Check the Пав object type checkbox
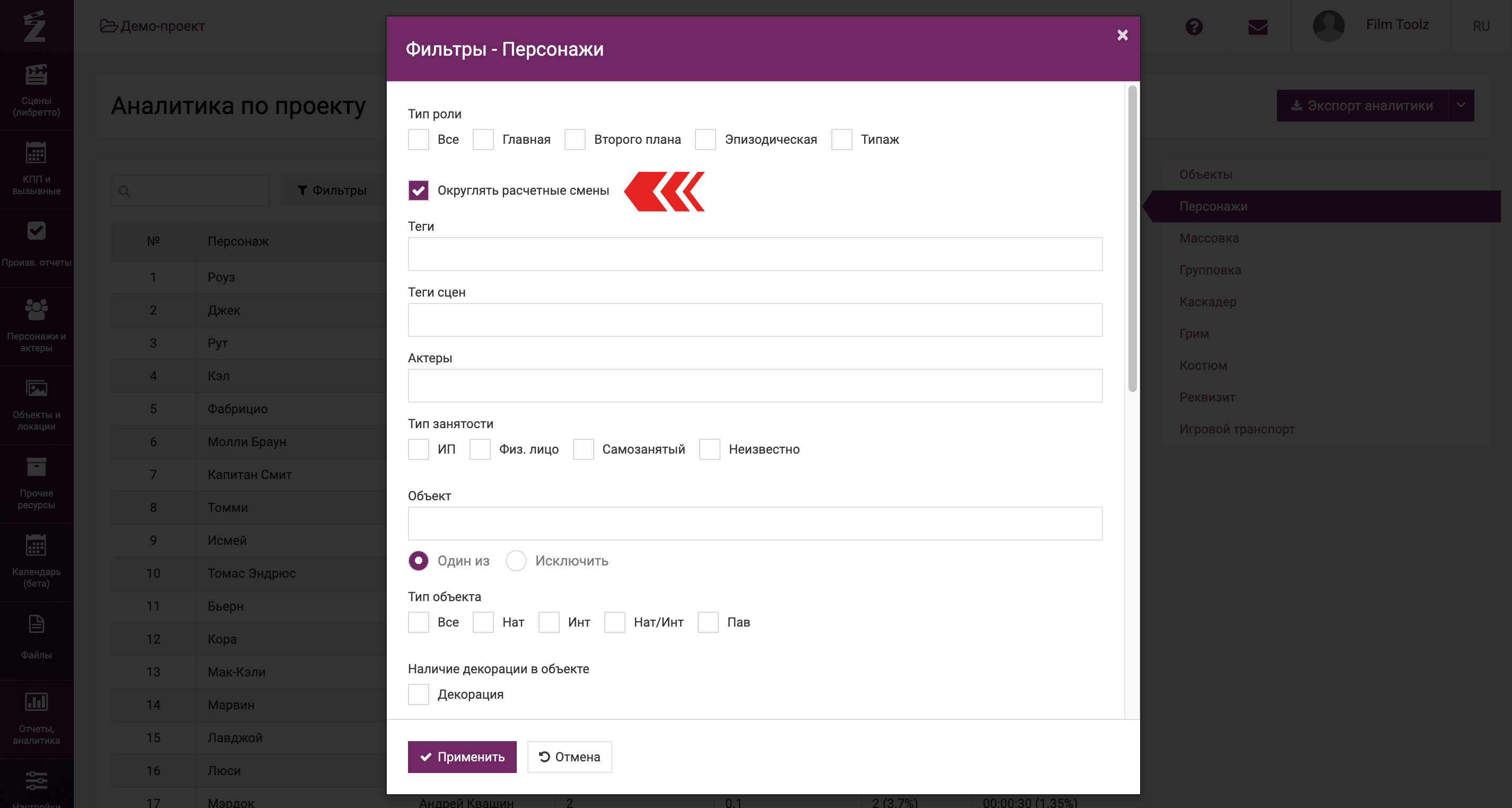The width and height of the screenshot is (1512, 808). [x=708, y=622]
